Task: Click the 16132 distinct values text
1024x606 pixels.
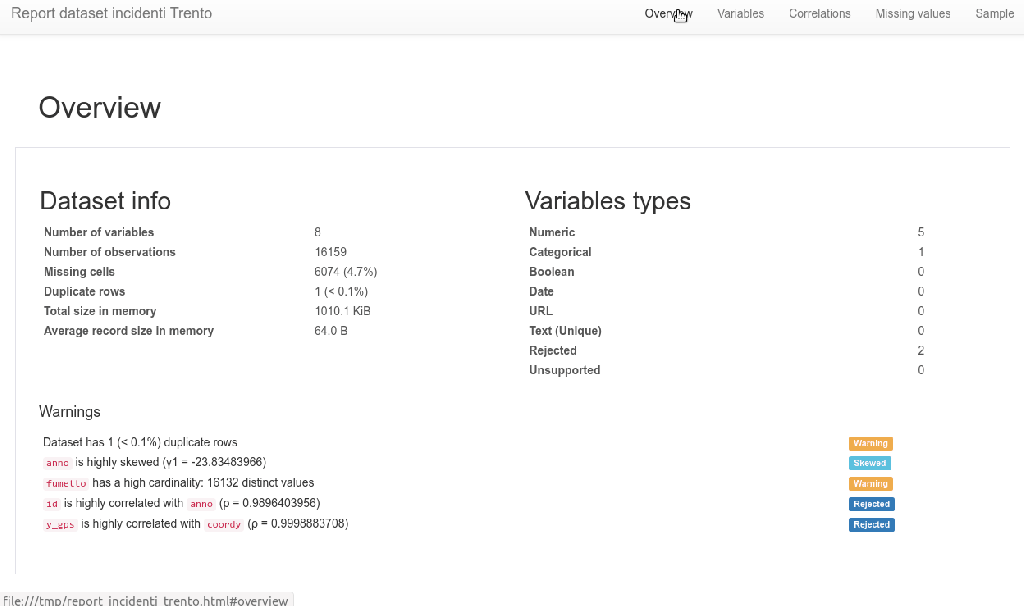Action: pos(261,483)
